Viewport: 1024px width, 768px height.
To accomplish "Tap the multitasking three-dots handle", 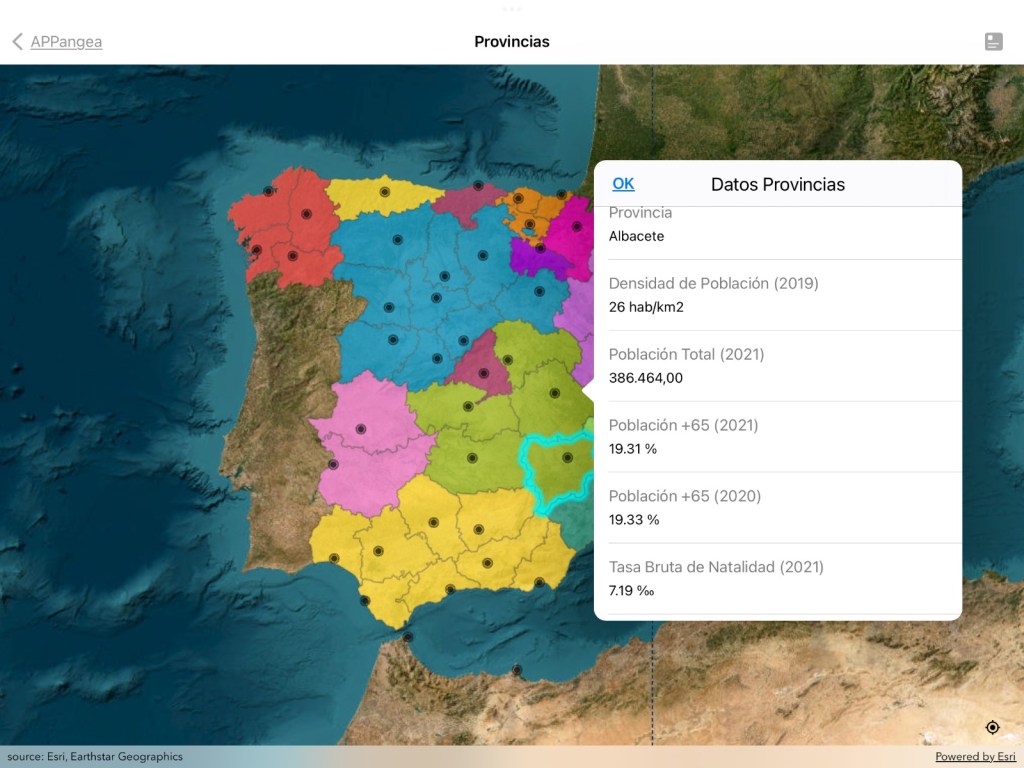I will tap(512, 9).
